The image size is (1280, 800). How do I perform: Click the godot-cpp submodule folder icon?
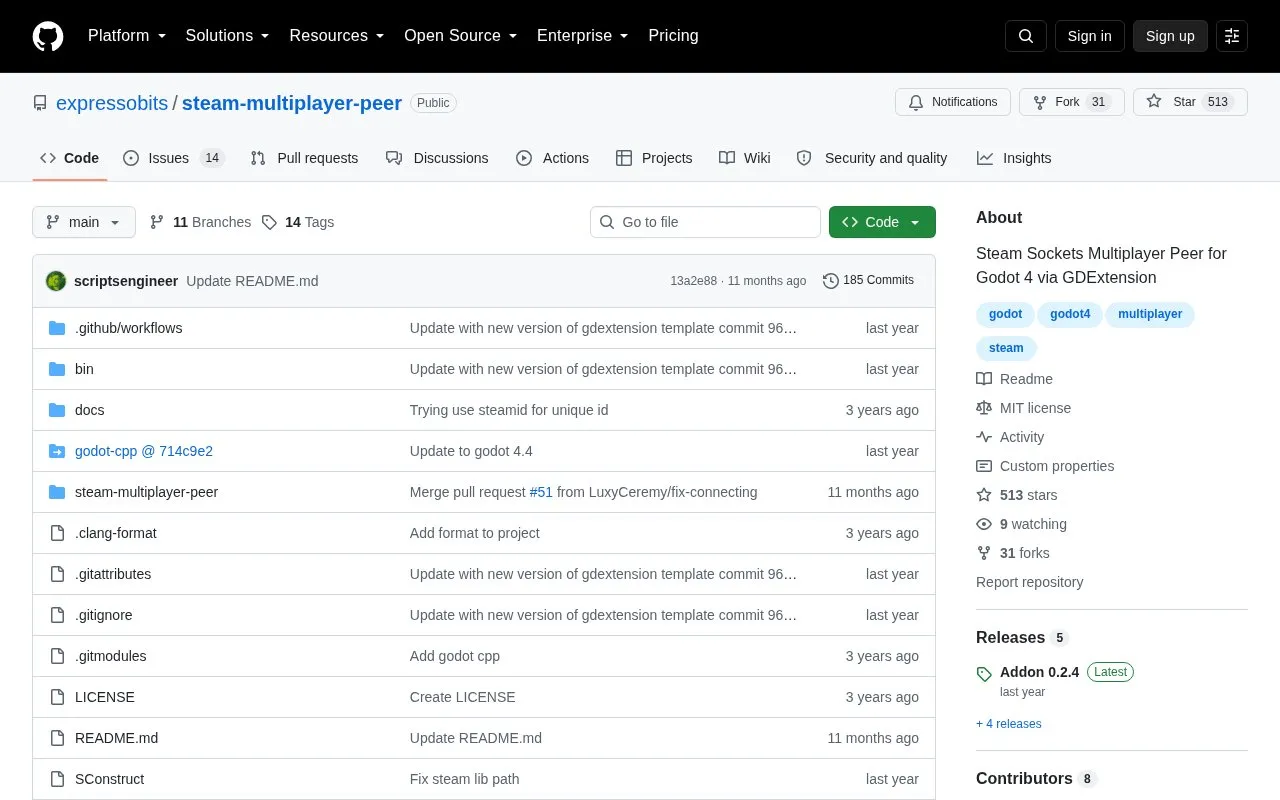point(57,451)
